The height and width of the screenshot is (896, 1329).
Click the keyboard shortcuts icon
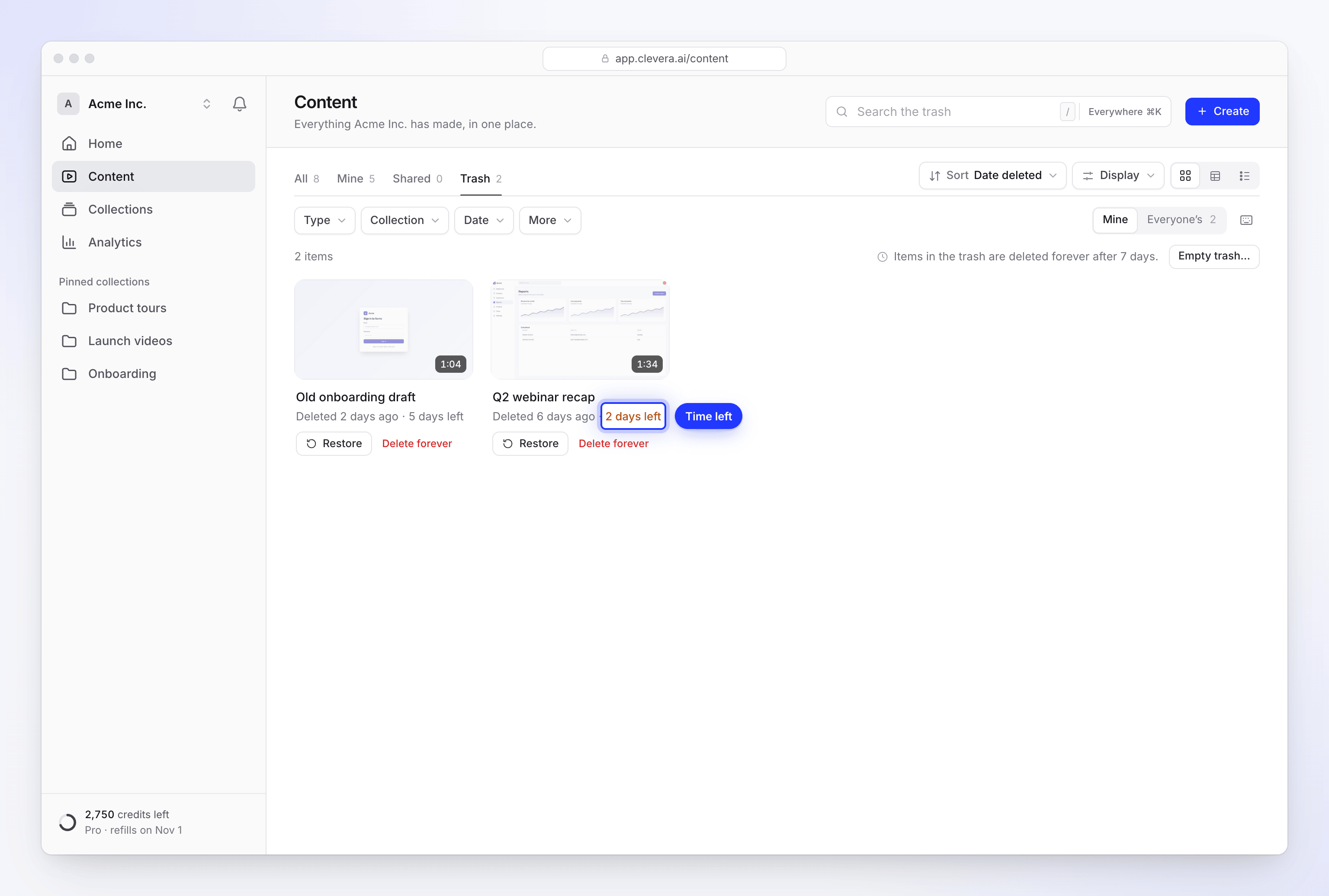pos(1246,220)
